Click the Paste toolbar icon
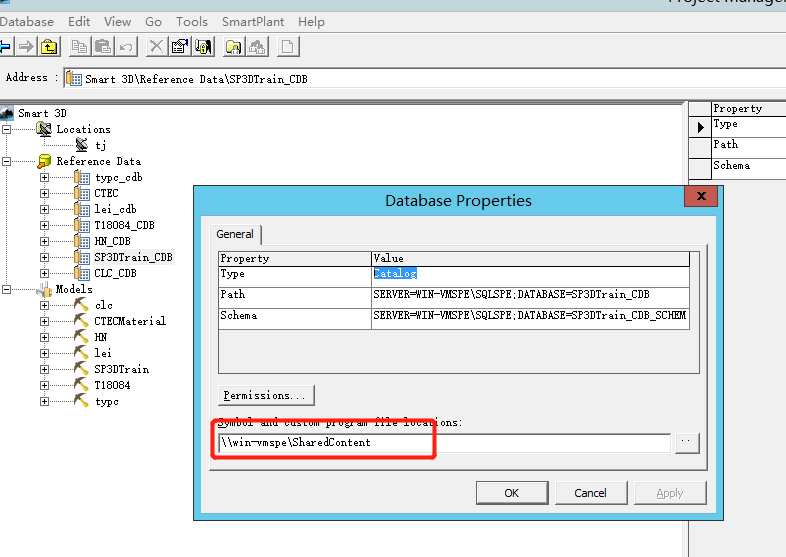 [103, 47]
